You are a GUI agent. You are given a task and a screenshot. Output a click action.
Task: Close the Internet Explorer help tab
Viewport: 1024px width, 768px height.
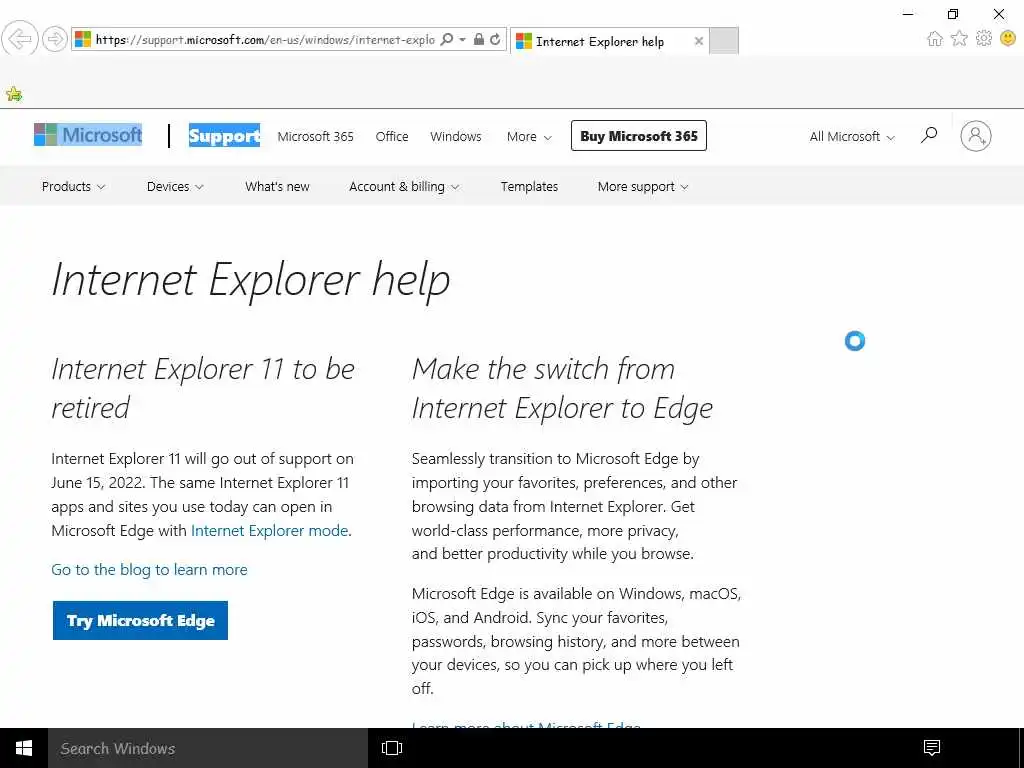pyautogui.click(x=699, y=41)
